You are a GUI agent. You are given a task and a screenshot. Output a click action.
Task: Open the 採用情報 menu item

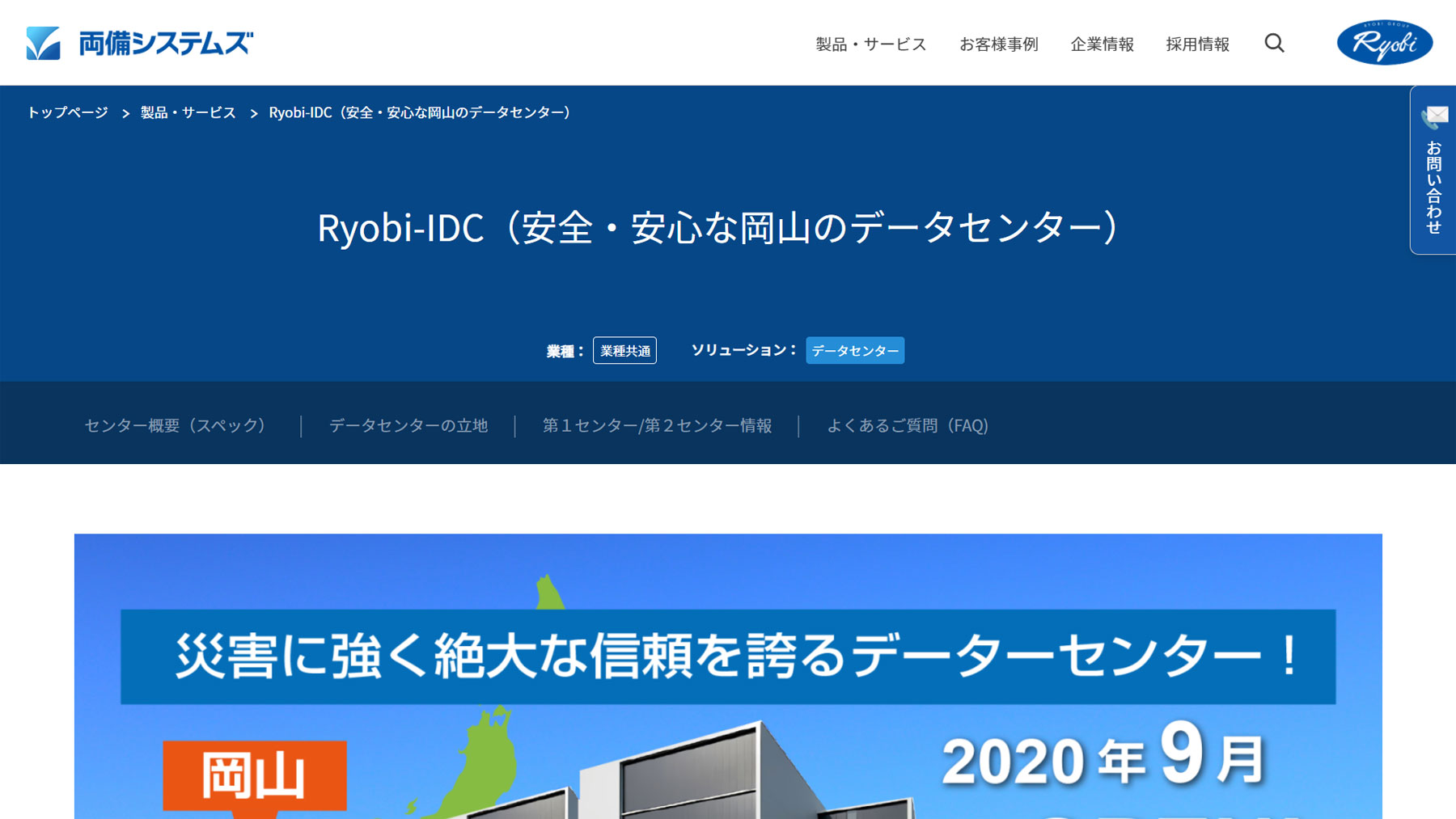tap(1197, 44)
